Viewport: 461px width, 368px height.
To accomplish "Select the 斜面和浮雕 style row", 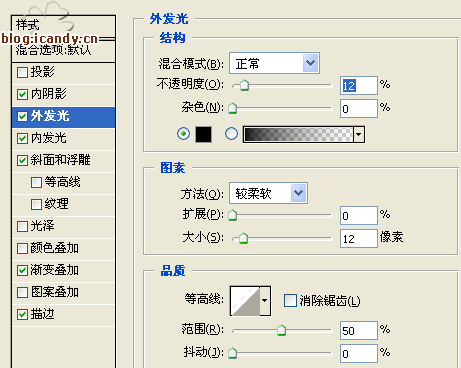I will point(63,160).
